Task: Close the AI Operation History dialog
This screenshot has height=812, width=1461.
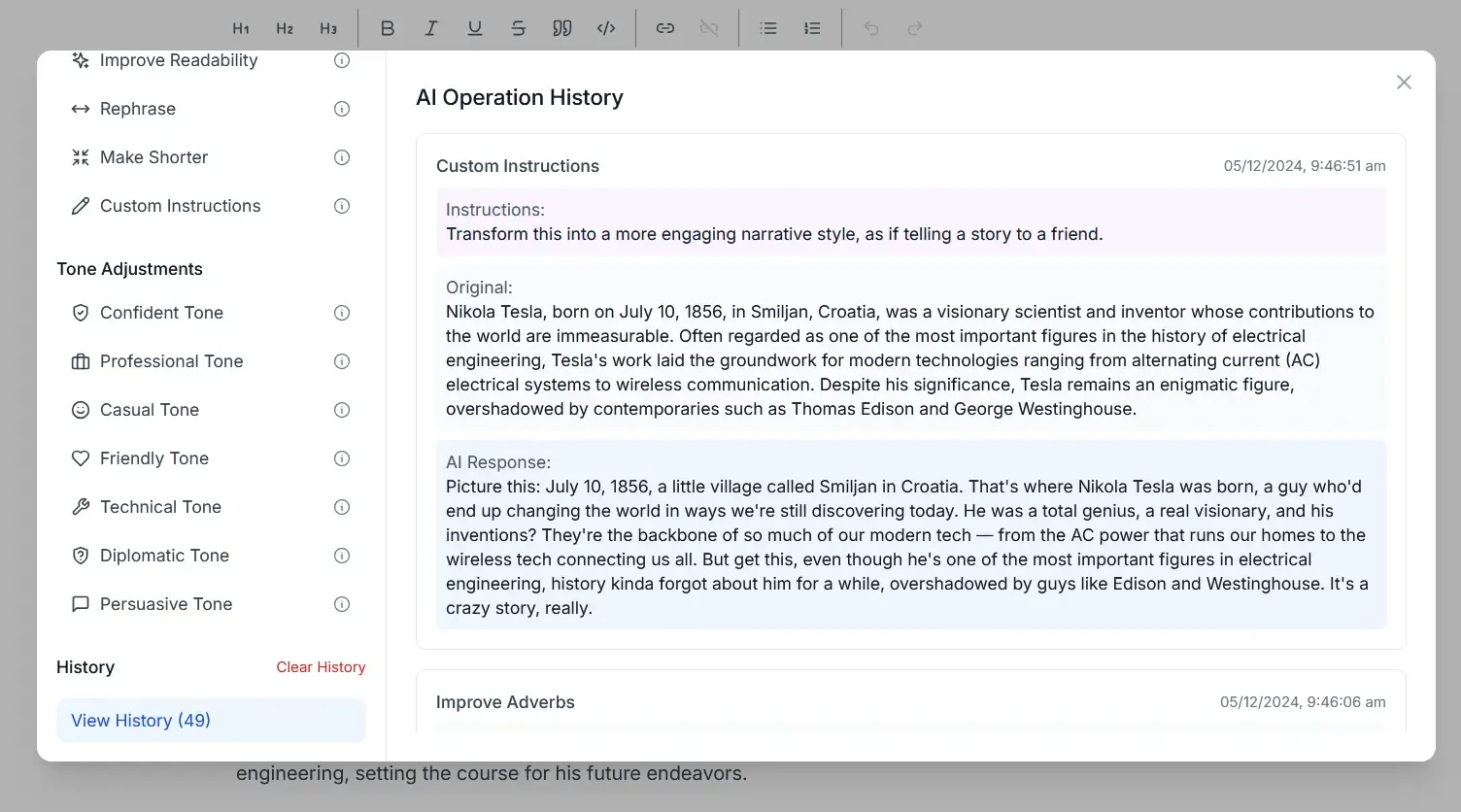Action: click(x=1404, y=82)
